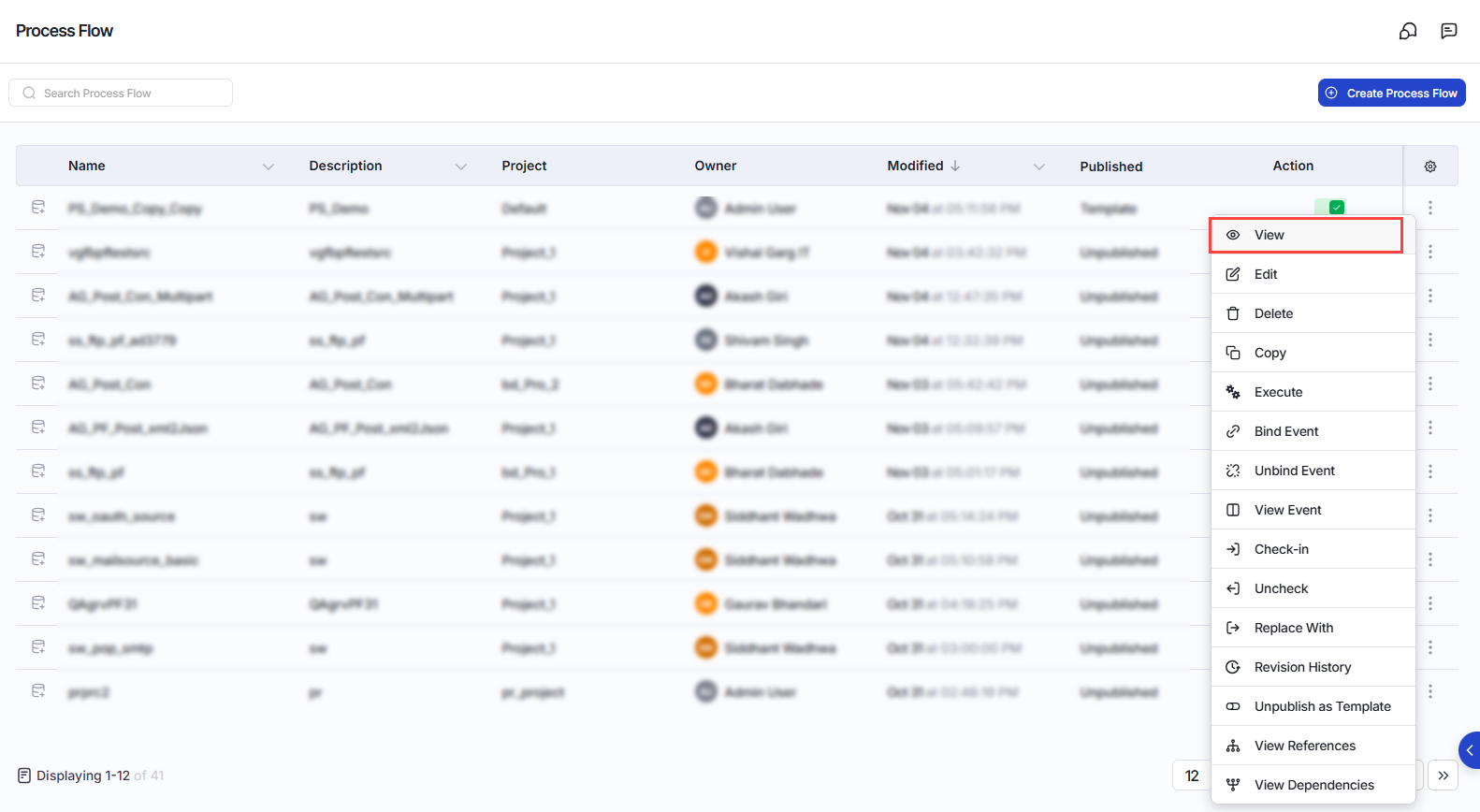Click the Search Process Flow input field
This screenshot has width=1480, height=812.
pyautogui.click(x=121, y=93)
